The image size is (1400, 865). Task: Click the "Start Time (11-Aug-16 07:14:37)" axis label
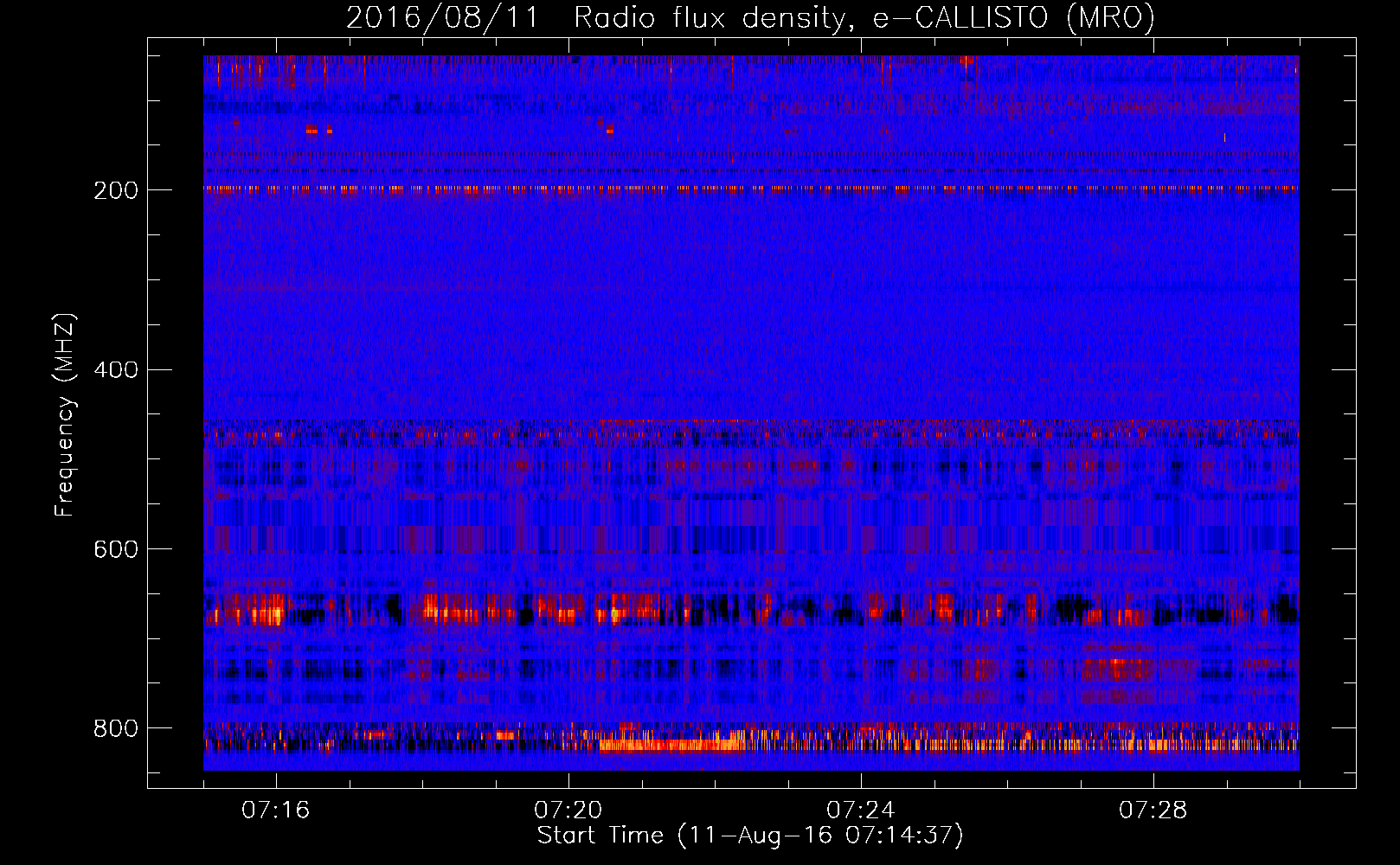coord(750,836)
